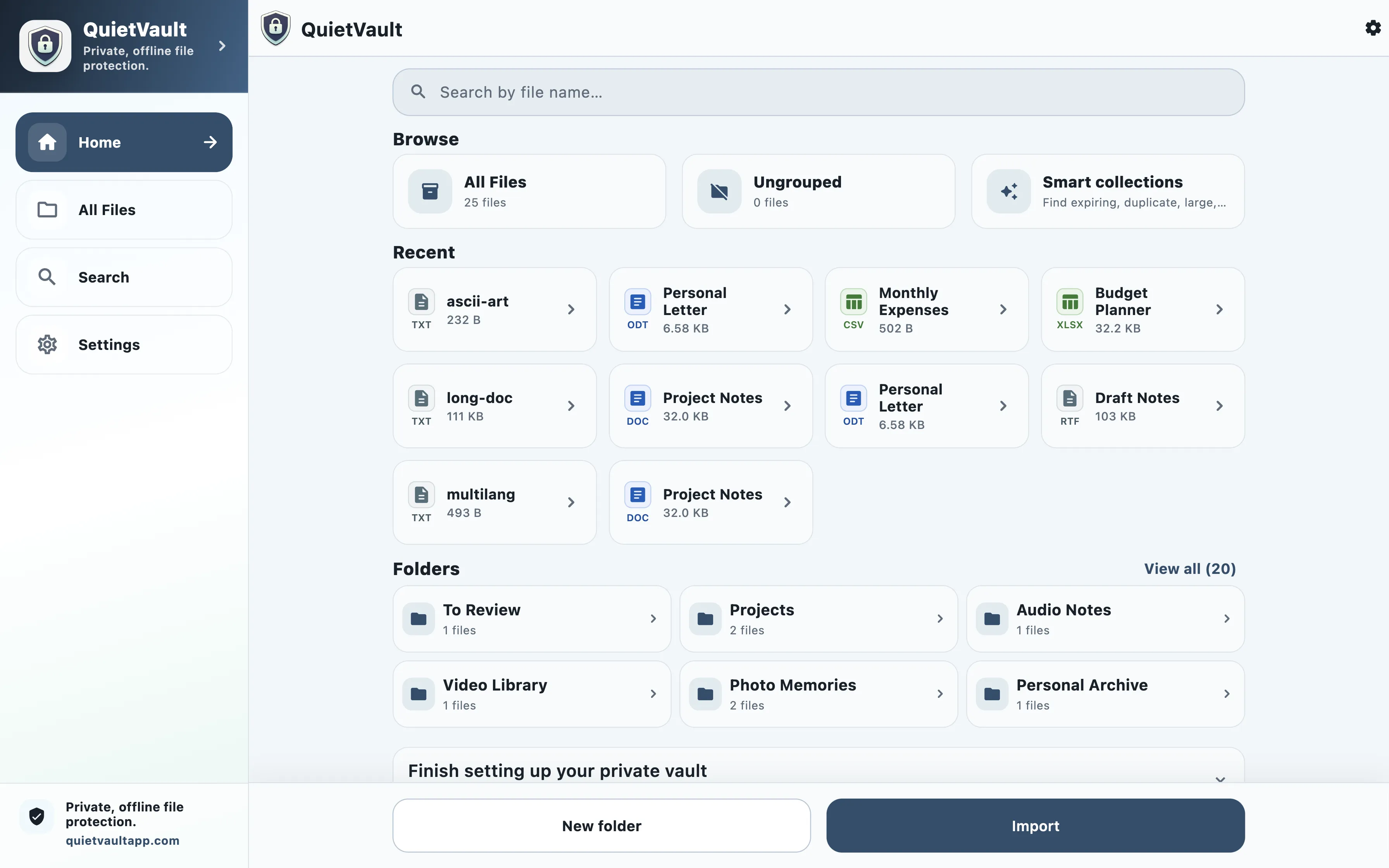Image resolution: width=1389 pixels, height=868 pixels.
Task: Click the New folder button
Action: [601, 825]
